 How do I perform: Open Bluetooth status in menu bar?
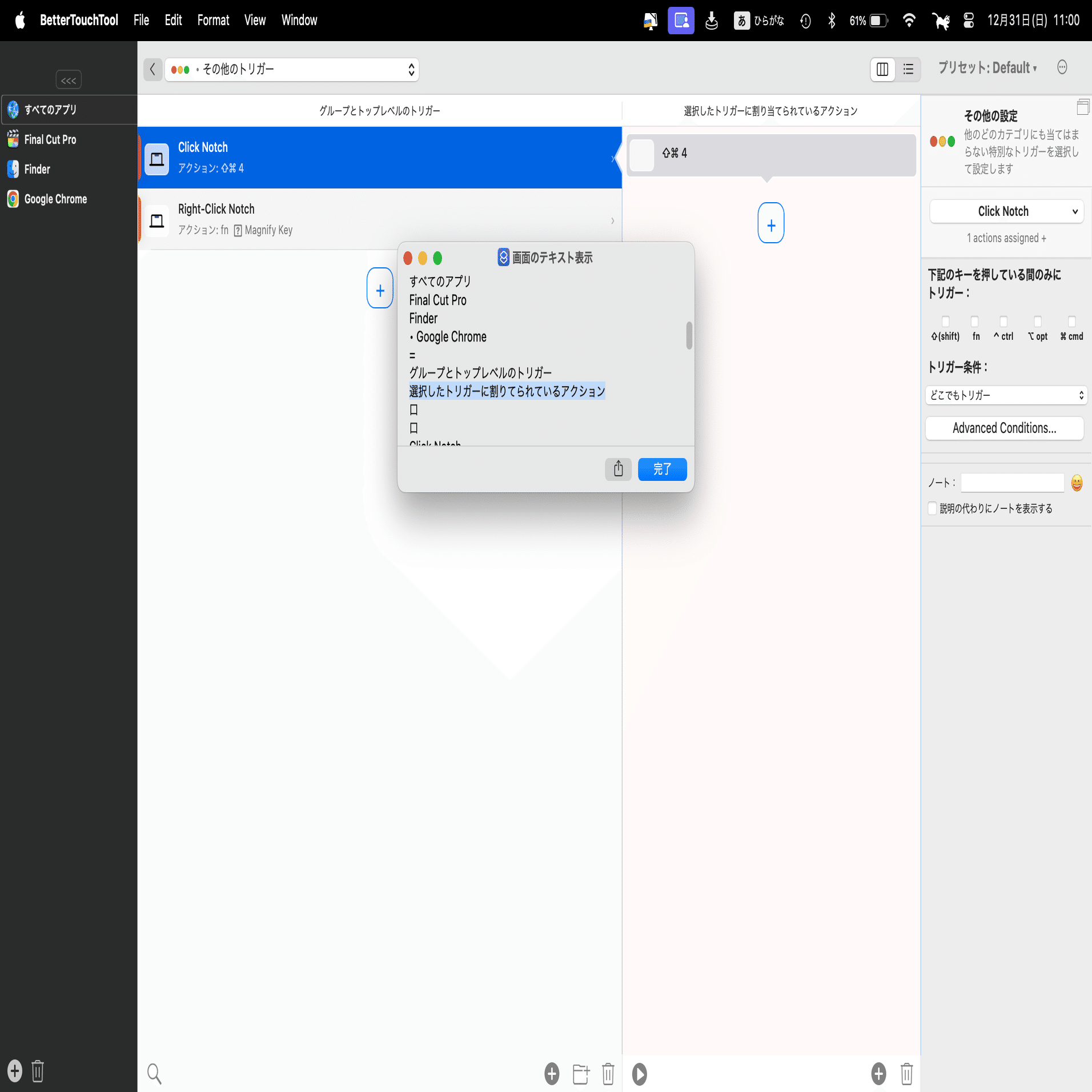click(832, 21)
